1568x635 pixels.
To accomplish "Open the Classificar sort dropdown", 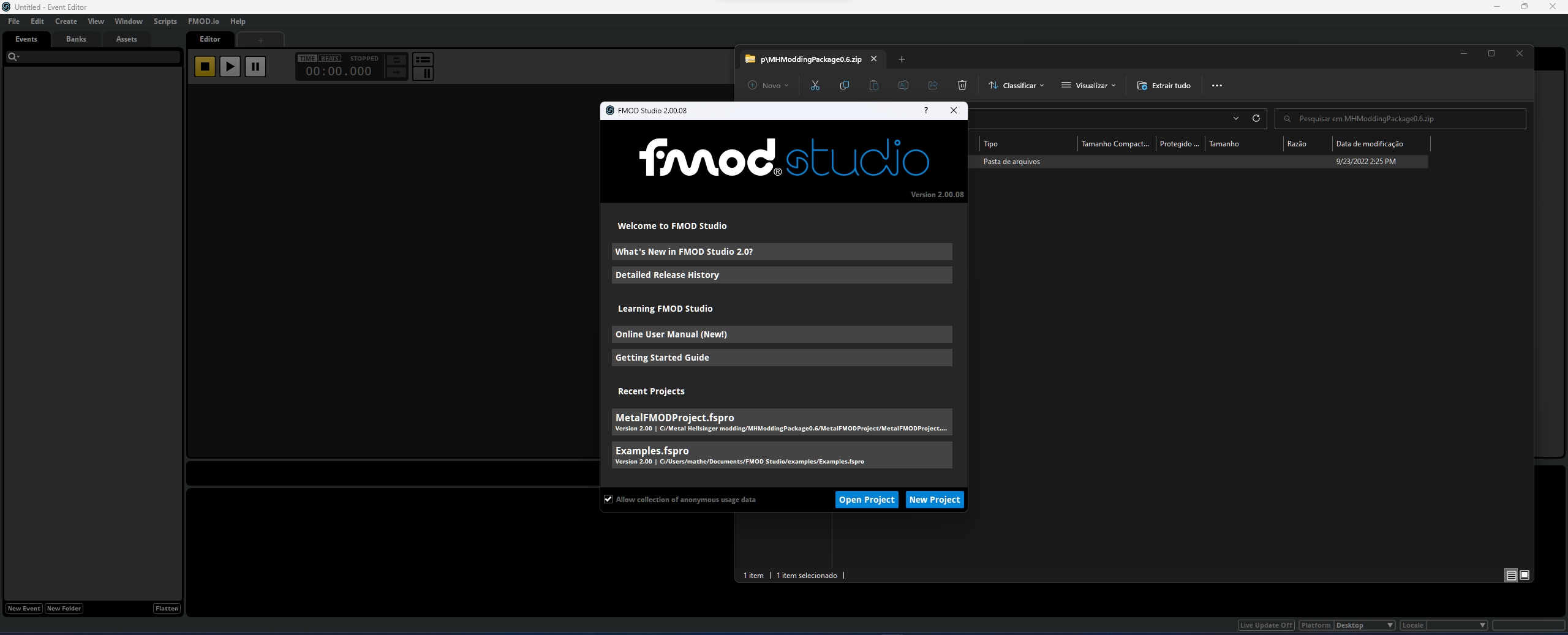I will tap(1017, 86).
